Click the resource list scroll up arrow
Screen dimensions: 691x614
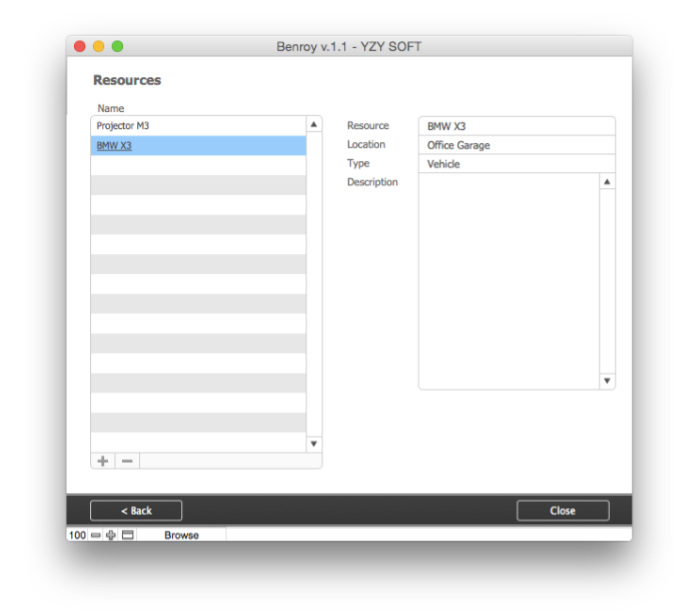coord(314,125)
